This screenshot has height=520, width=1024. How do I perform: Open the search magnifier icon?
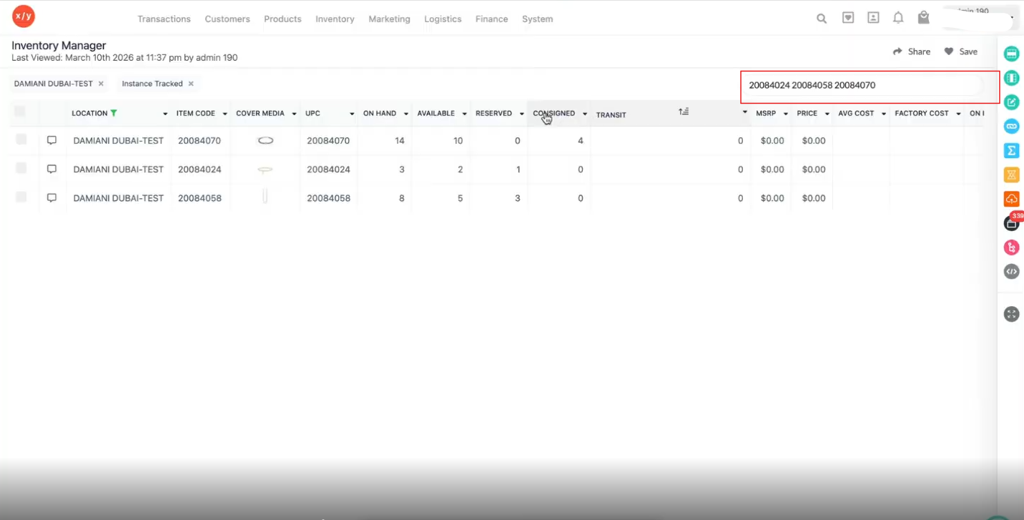[822, 18]
